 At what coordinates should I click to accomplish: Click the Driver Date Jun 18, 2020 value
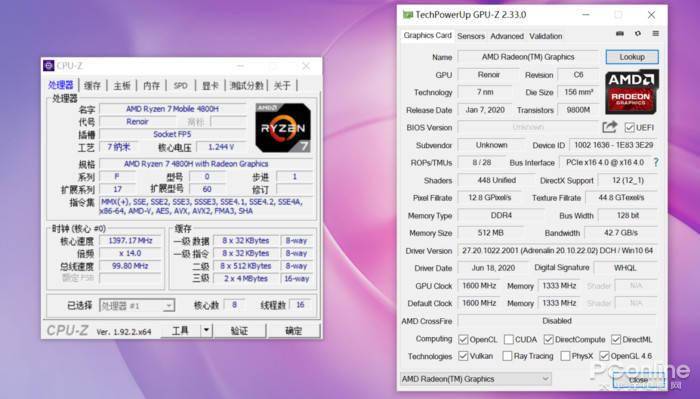[493, 268]
